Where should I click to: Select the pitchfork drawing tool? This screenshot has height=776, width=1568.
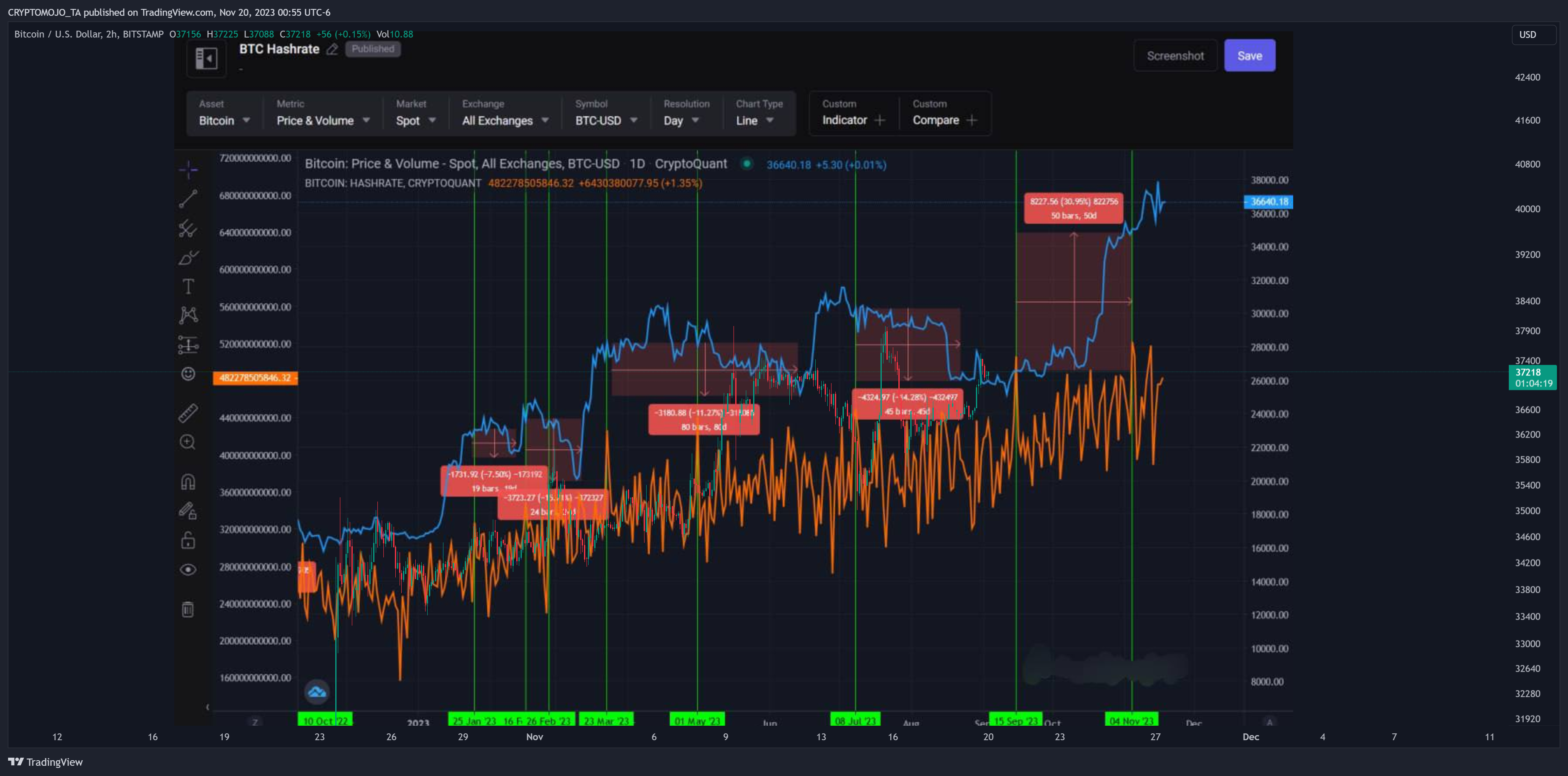pos(188,228)
